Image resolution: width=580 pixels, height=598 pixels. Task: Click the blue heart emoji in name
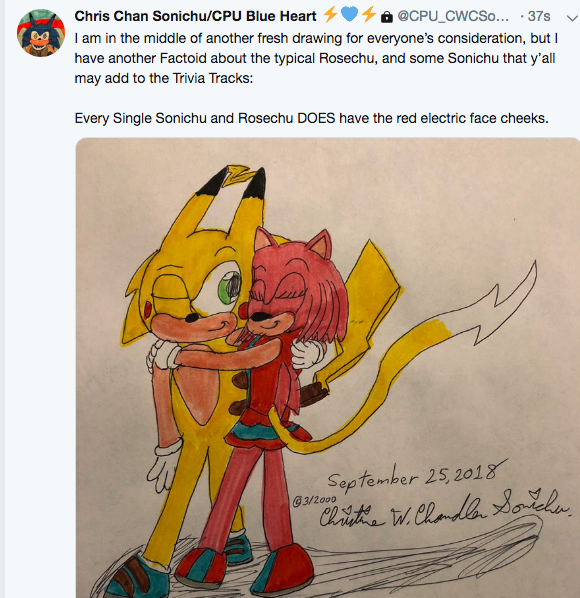pos(349,14)
